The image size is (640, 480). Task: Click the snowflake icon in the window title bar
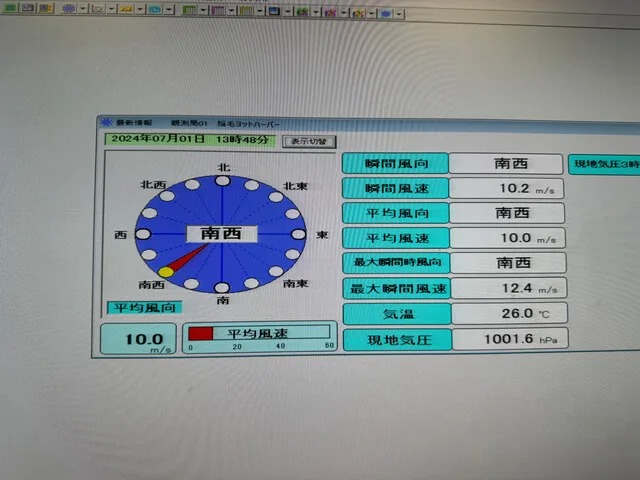pos(105,122)
